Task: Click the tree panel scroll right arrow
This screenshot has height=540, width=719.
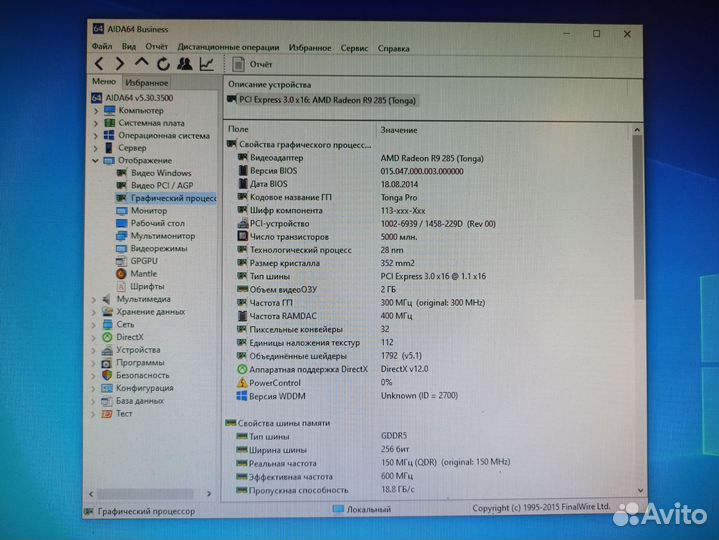Action: 209,494
